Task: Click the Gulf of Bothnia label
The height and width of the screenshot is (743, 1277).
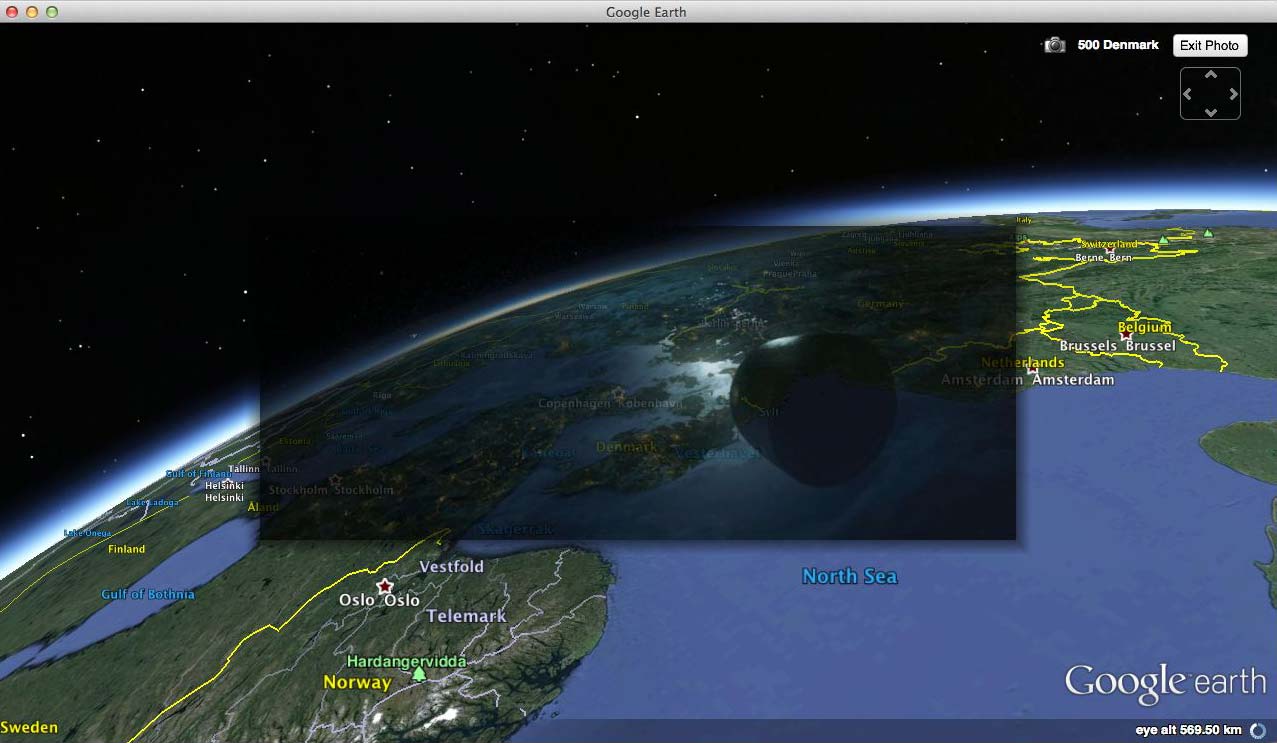Action: (148, 594)
